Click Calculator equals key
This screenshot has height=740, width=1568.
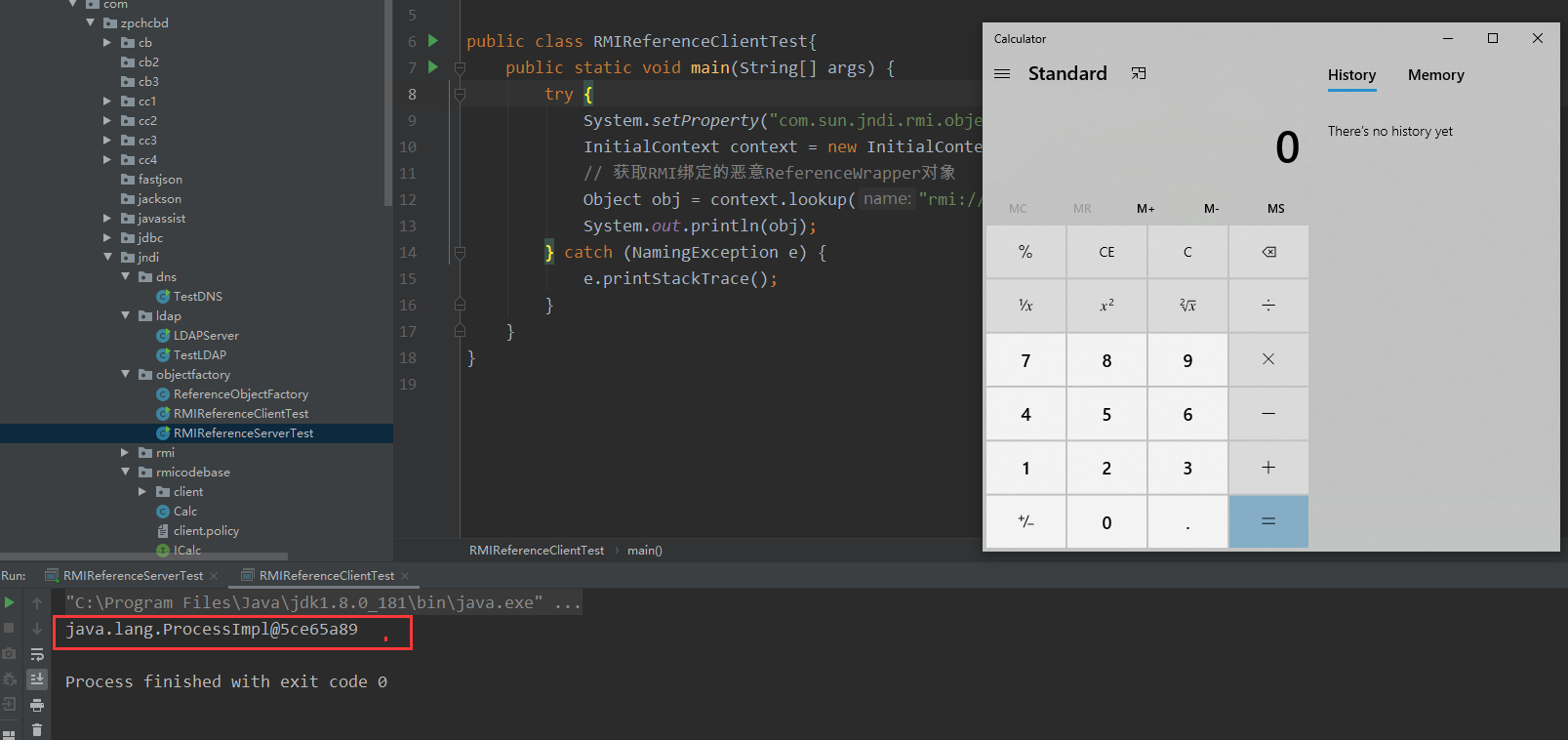pyautogui.click(x=1268, y=522)
